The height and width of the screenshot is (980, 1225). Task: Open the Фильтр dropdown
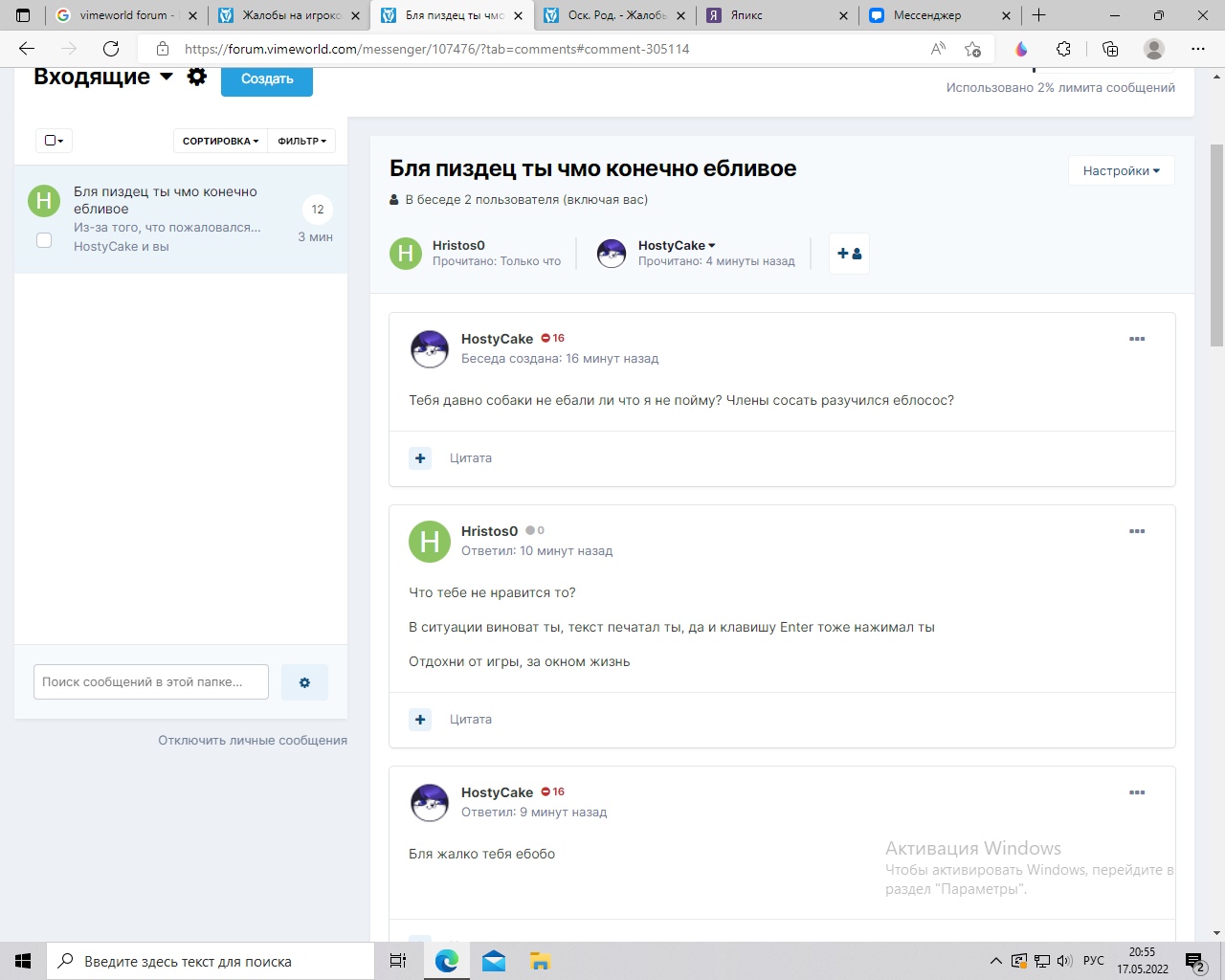tap(301, 141)
